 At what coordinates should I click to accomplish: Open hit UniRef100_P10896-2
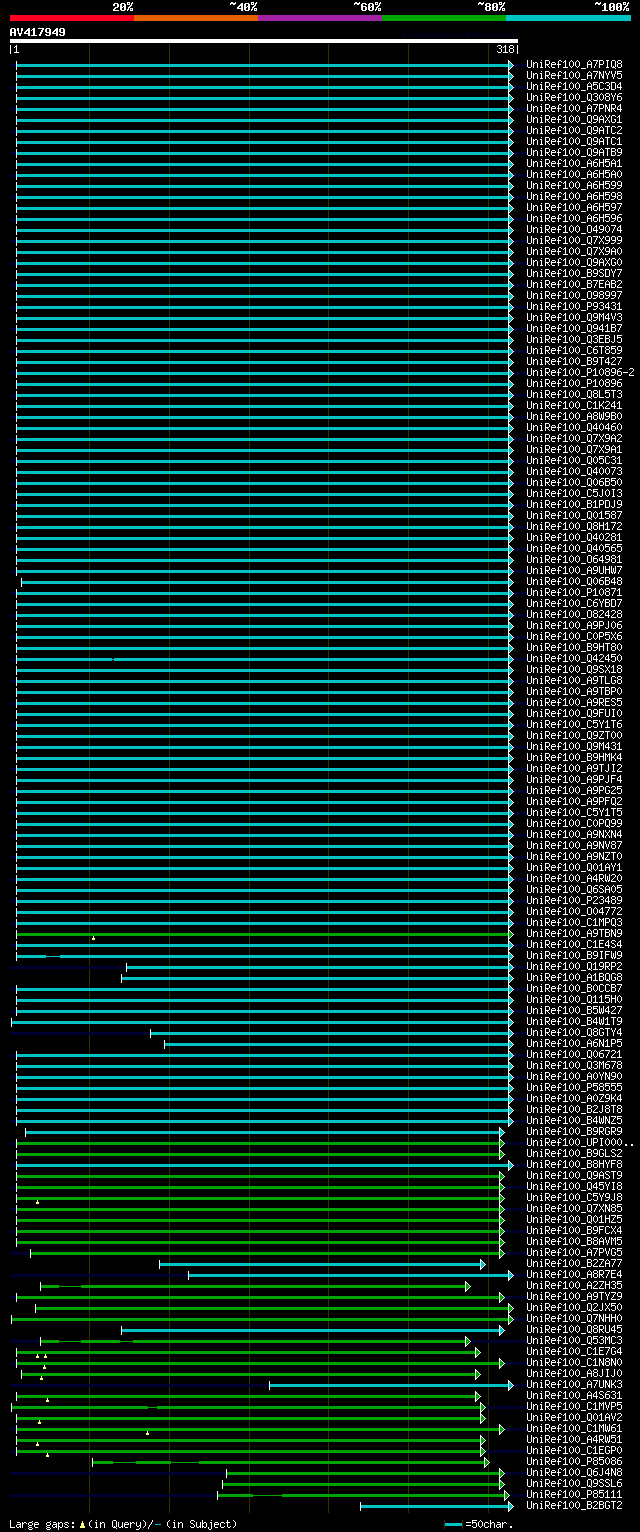click(x=580, y=372)
